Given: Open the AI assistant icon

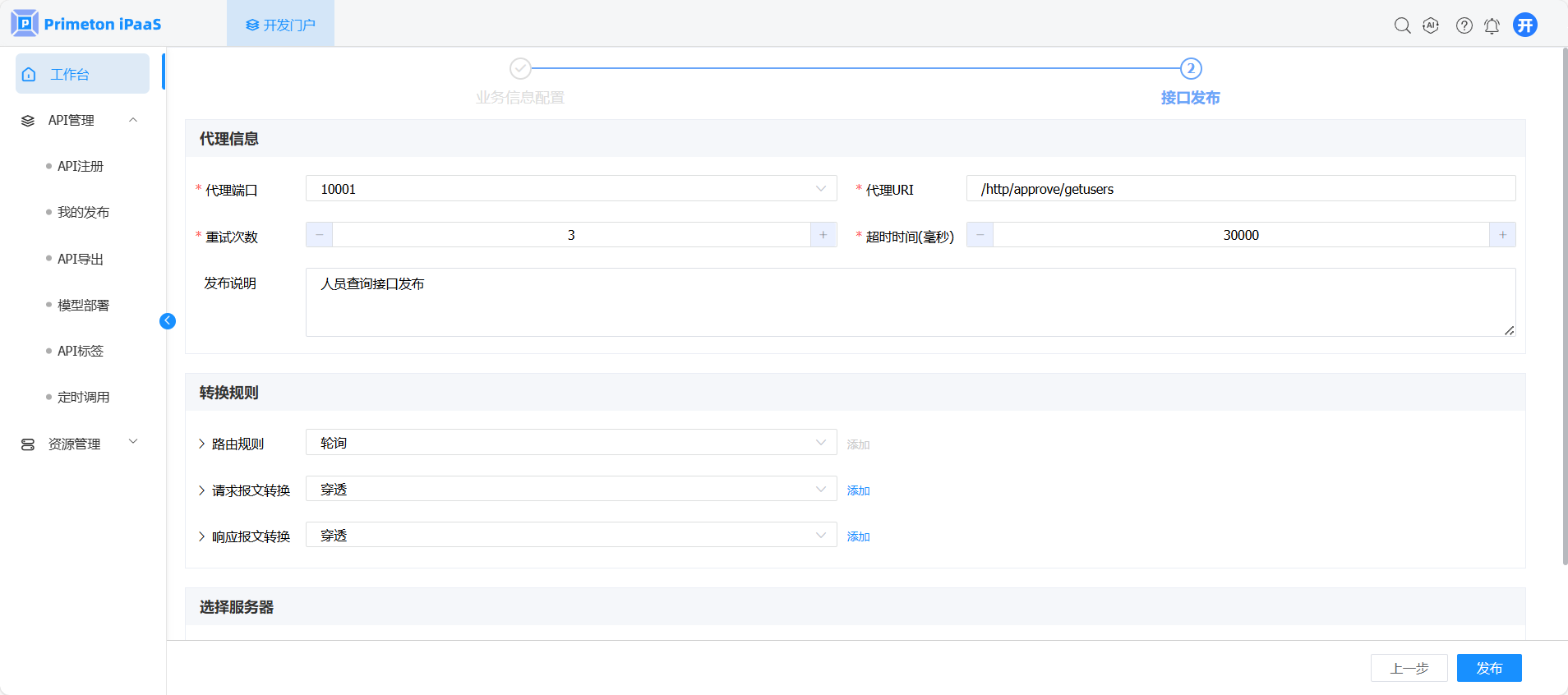Looking at the screenshot, I should click(x=1431, y=25).
